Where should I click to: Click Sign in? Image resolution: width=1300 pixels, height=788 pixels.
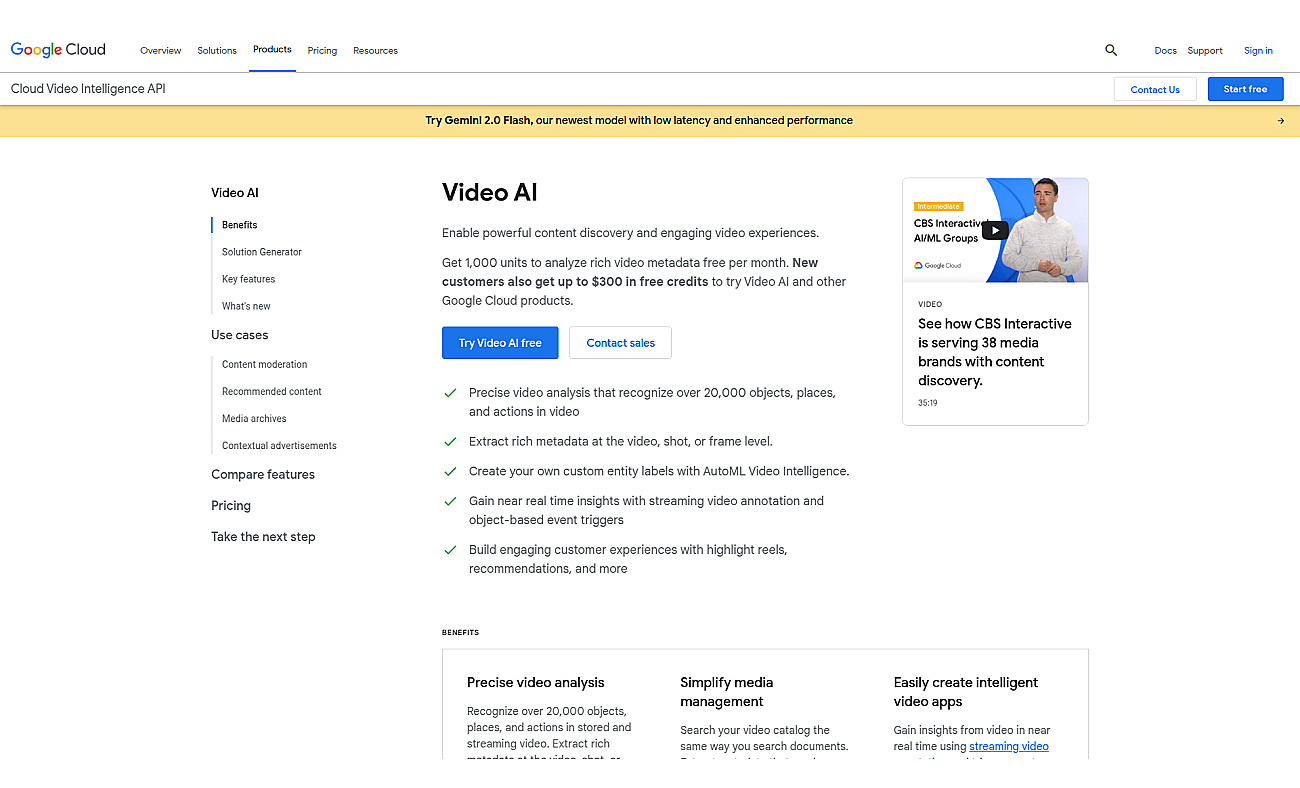(1258, 51)
